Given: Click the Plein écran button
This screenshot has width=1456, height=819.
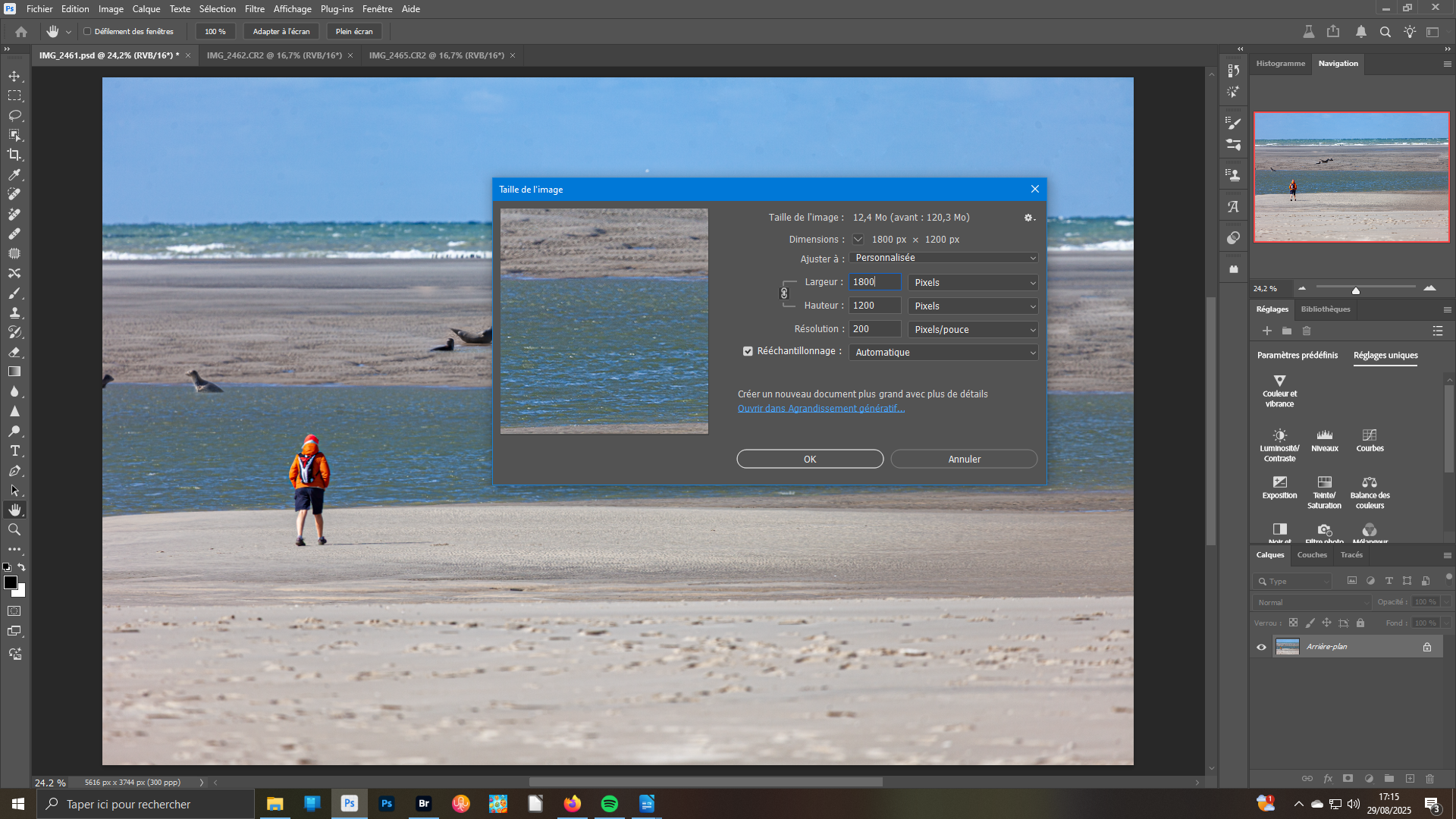Looking at the screenshot, I should coord(354,32).
